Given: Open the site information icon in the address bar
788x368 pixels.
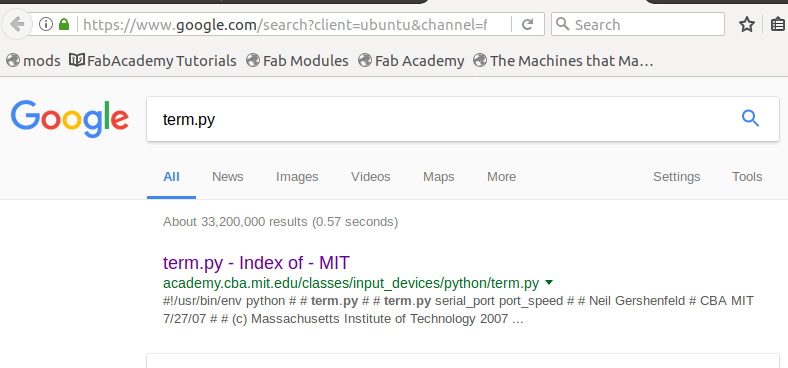Looking at the screenshot, I should click(46, 24).
